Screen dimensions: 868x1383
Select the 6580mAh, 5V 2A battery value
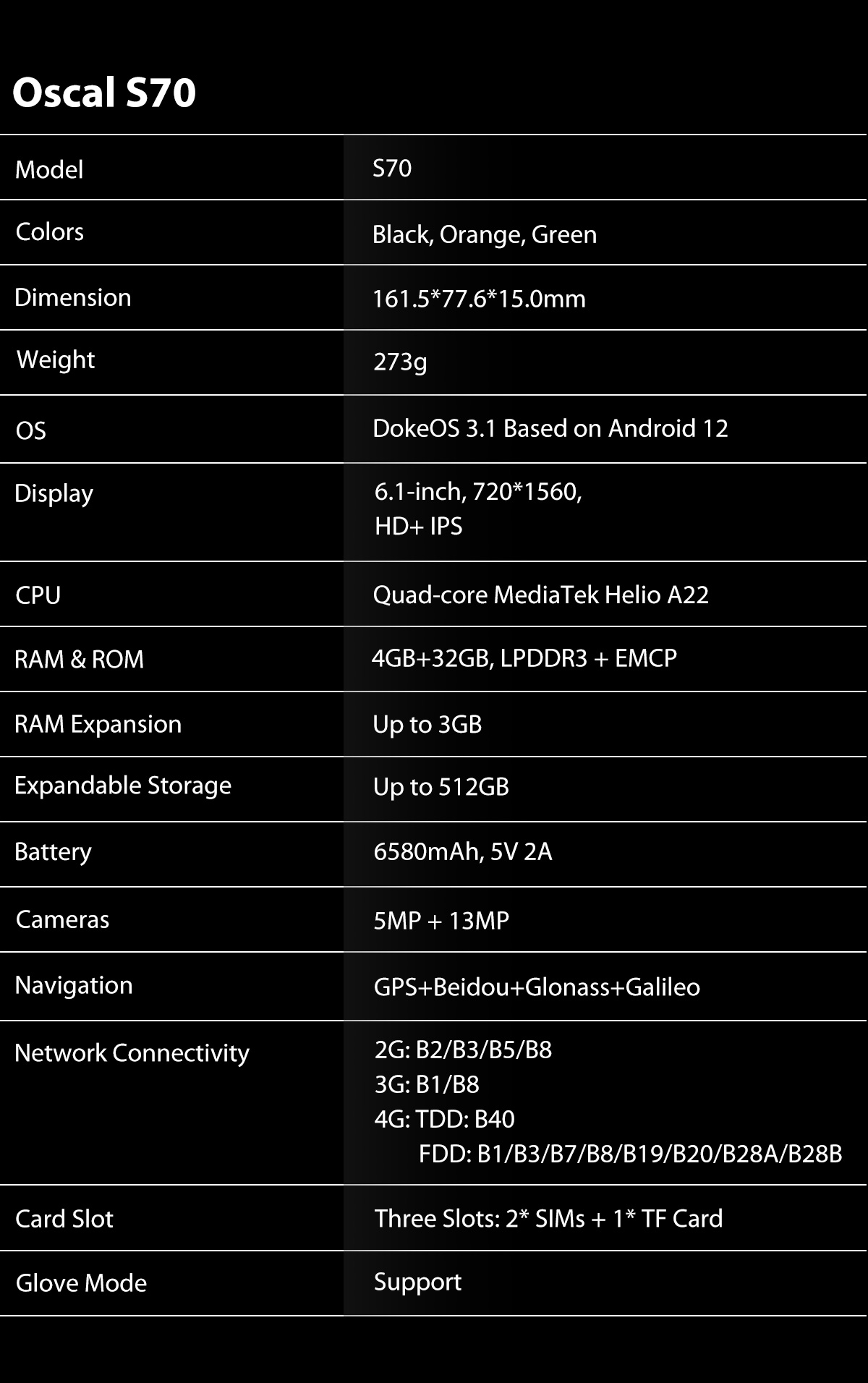[x=462, y=851]
